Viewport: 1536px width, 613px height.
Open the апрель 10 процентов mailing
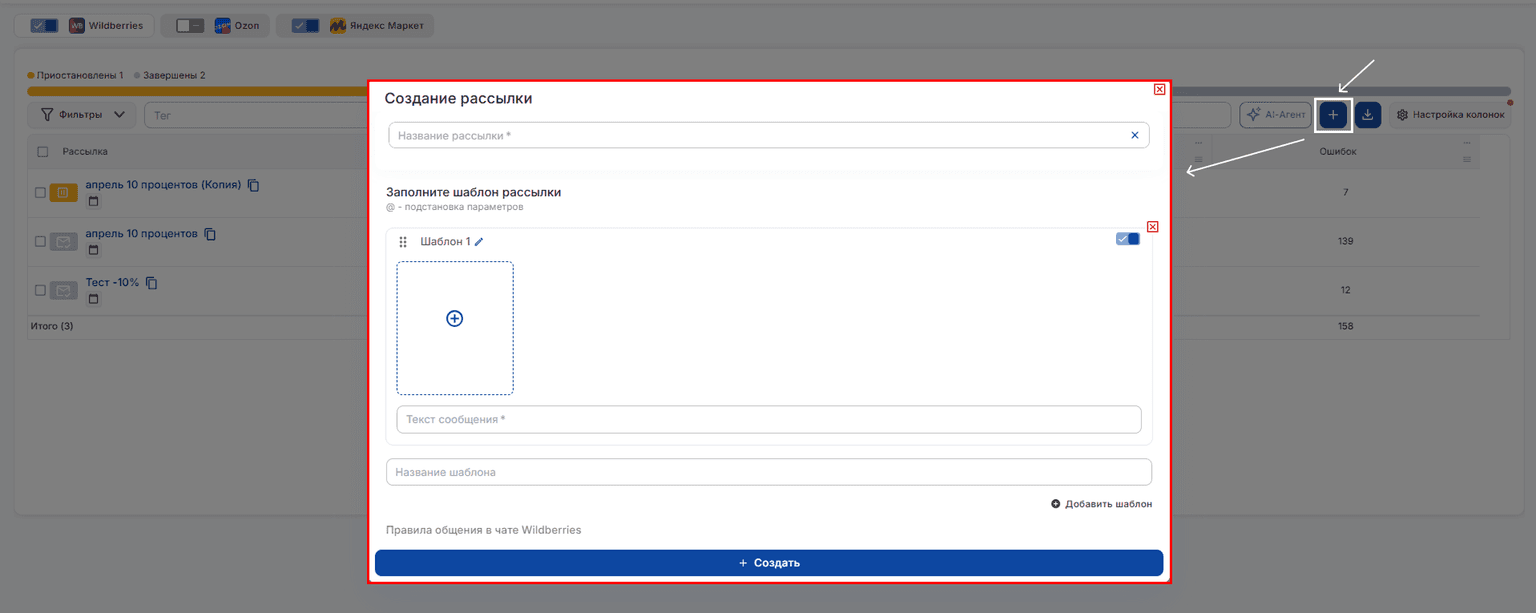(x=141, y=234)
